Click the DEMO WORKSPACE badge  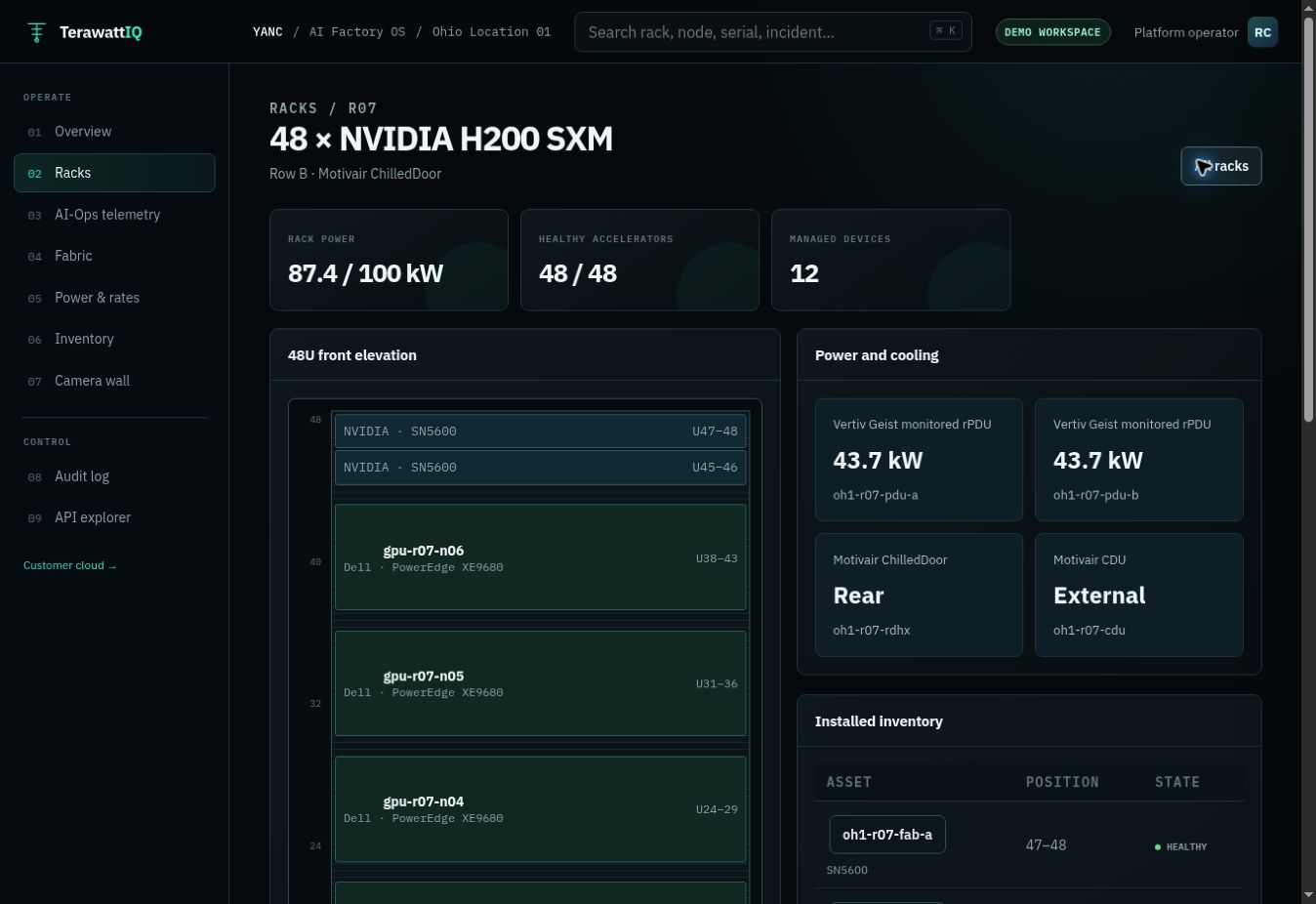1052,32
